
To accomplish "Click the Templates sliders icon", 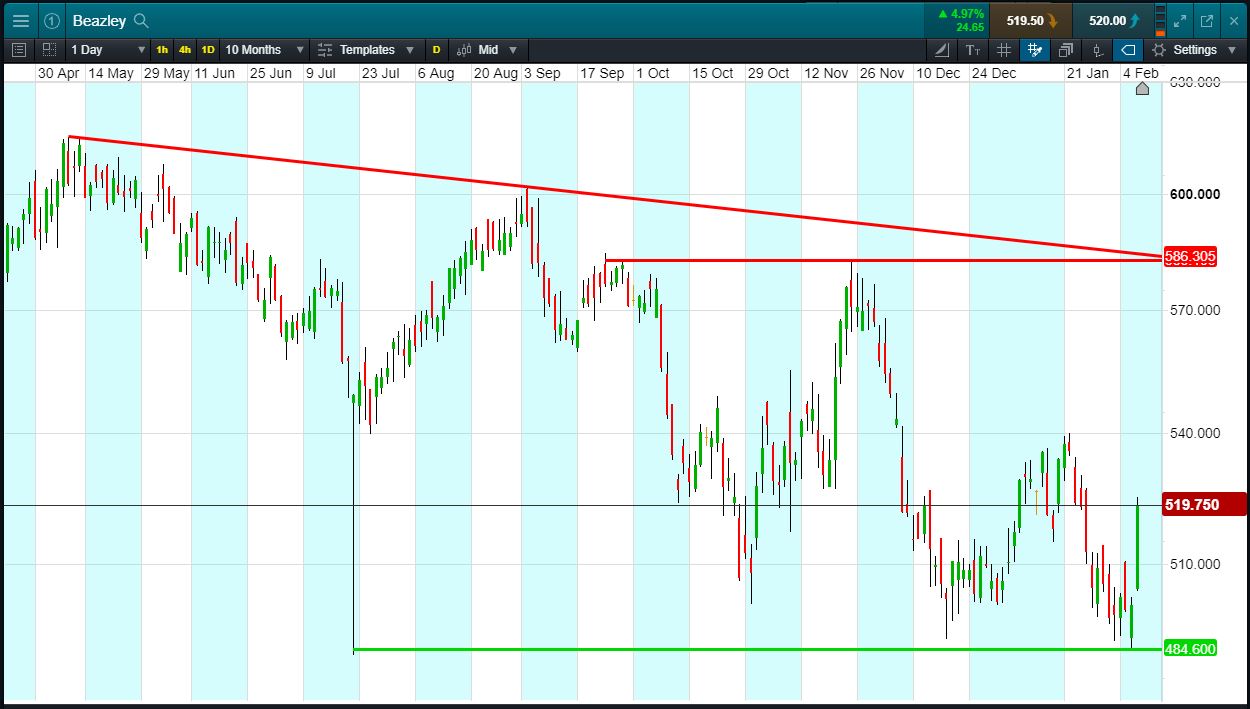I will [x=325, y=49].
